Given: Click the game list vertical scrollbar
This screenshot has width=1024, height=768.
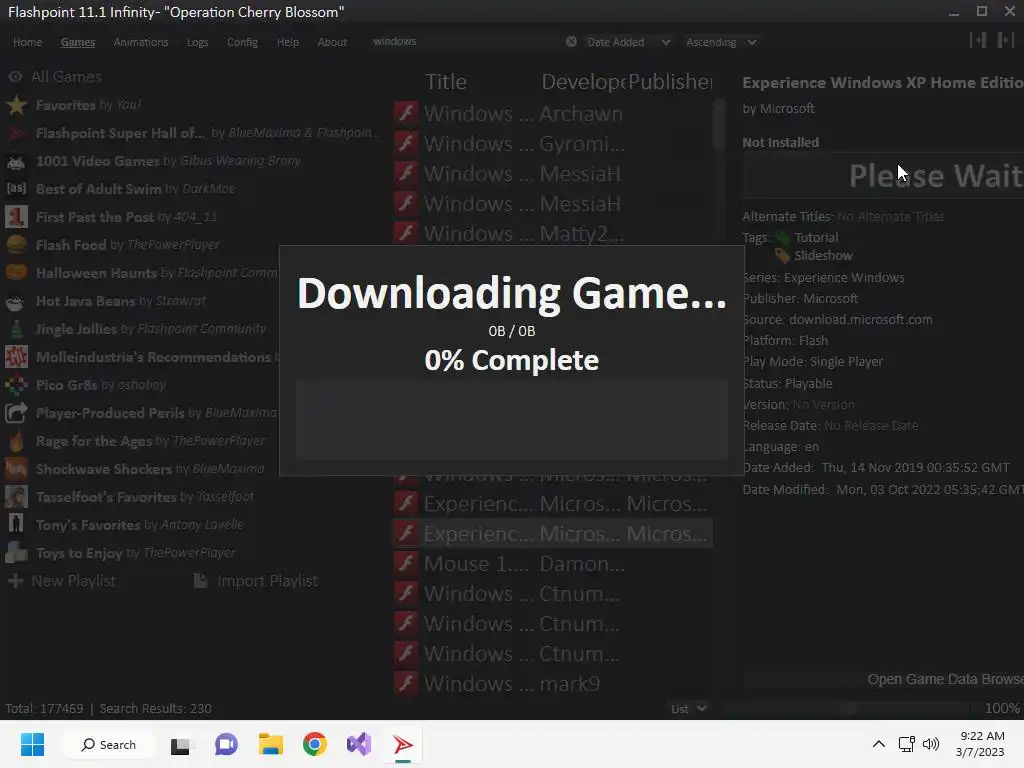Looking at the screenshot, I should (719, 124).
